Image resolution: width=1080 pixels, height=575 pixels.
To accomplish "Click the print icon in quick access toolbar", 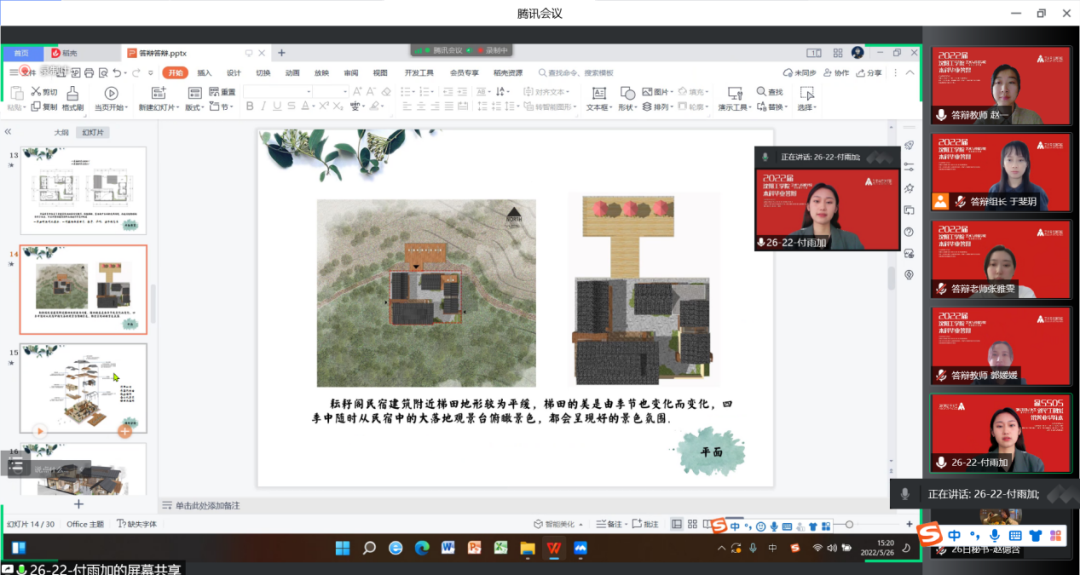I will click(89, 73).
